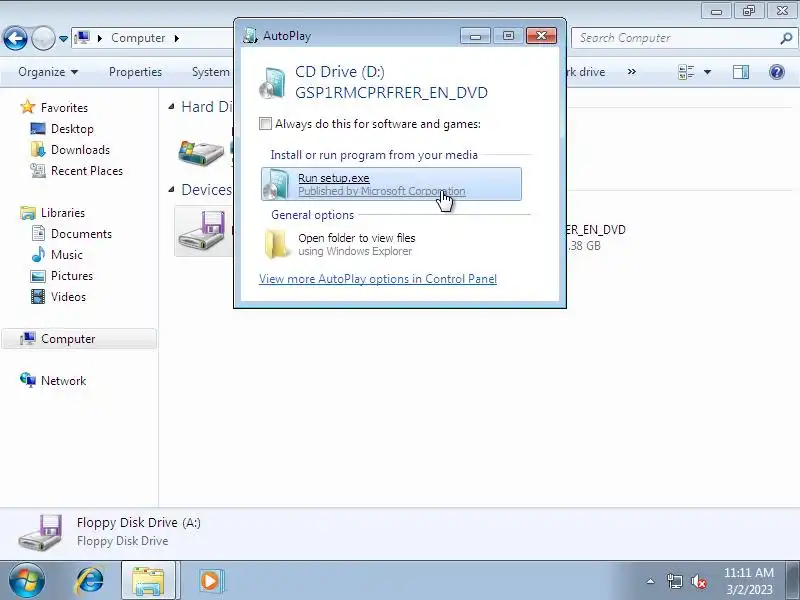Open the view options dropdown arrow
The width and height of the screenshot is (800, 600).
point(708,72)
